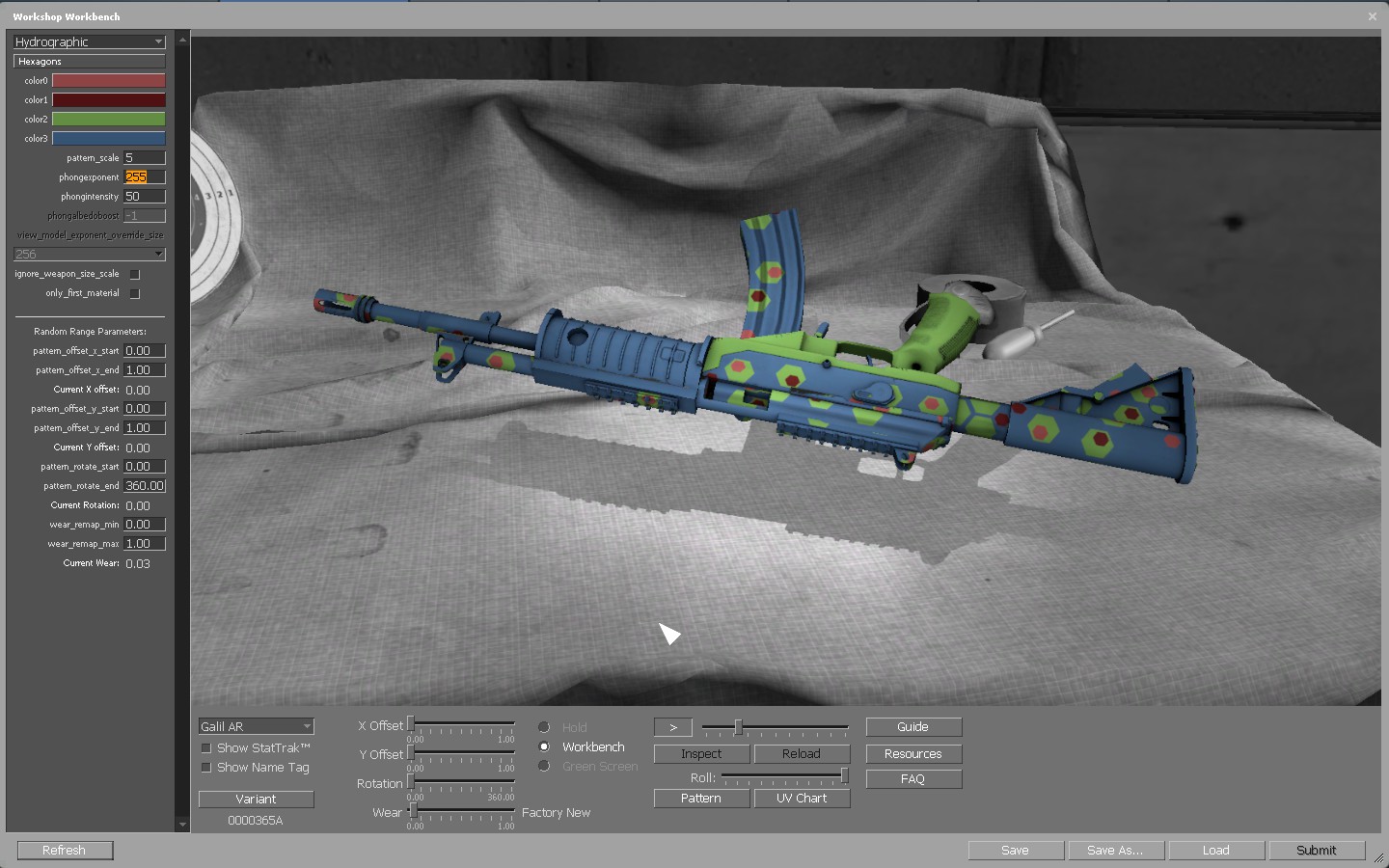Open the Galil AR weapon dropdown
The height and width of the screenshot is (868, 1389).
[x=256, y=726]
